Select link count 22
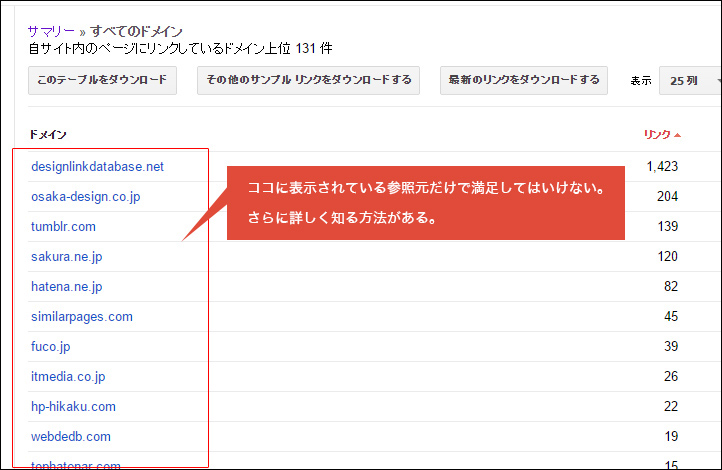The width and height of the screenshot is (722, 470). click(671, 406)
